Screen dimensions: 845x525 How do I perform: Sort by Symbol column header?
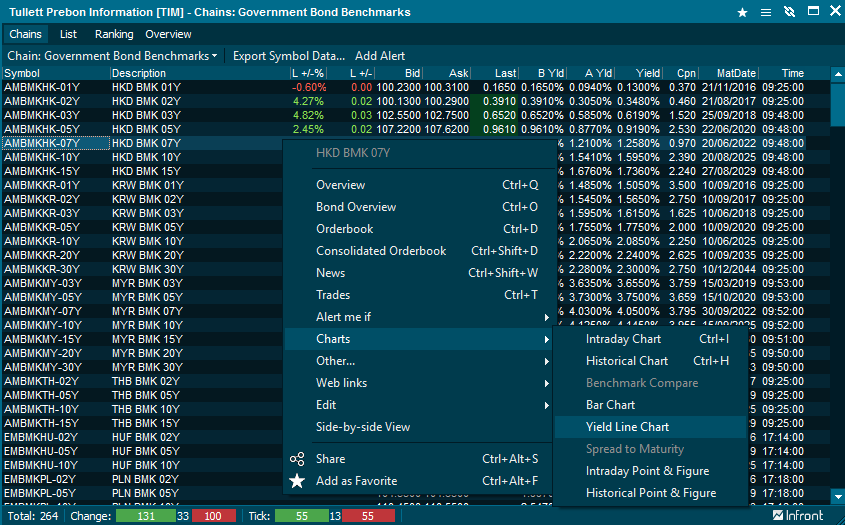tap(56, 73)
